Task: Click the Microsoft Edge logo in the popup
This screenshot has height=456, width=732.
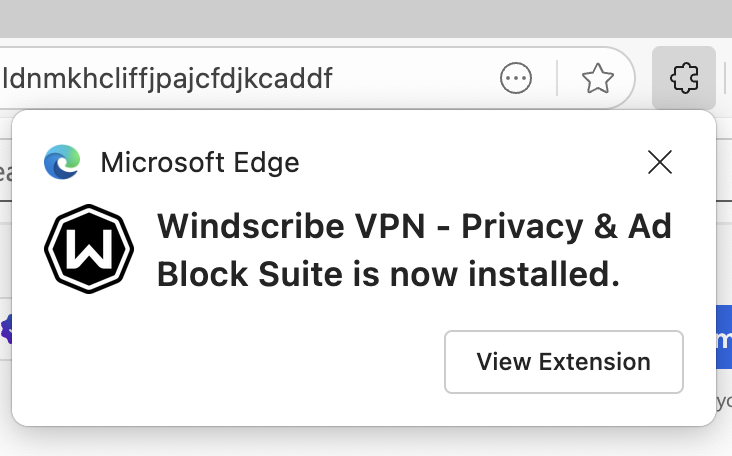Action: 62,162
